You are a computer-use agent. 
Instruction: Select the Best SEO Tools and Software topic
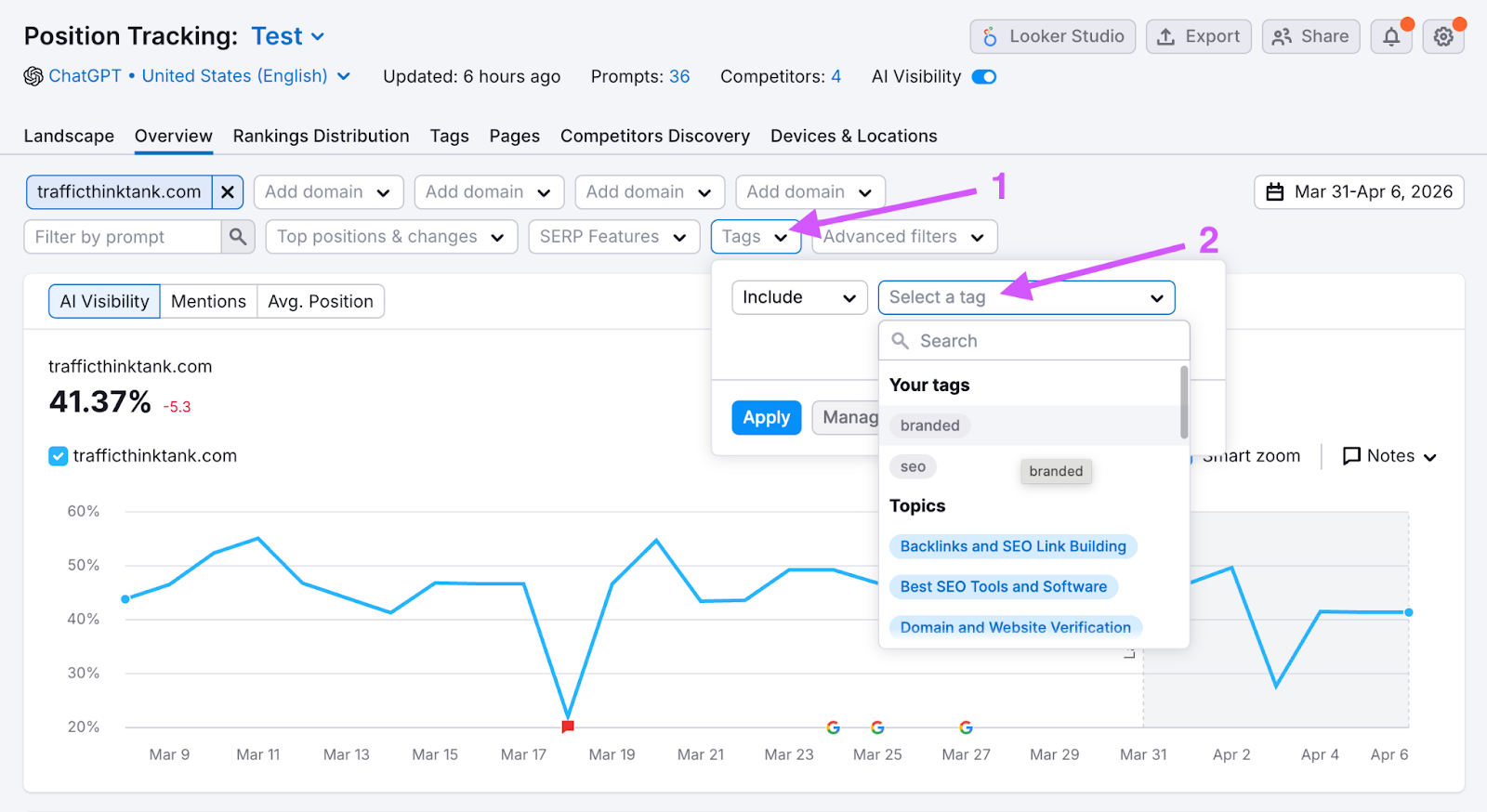pos(1003,587)
